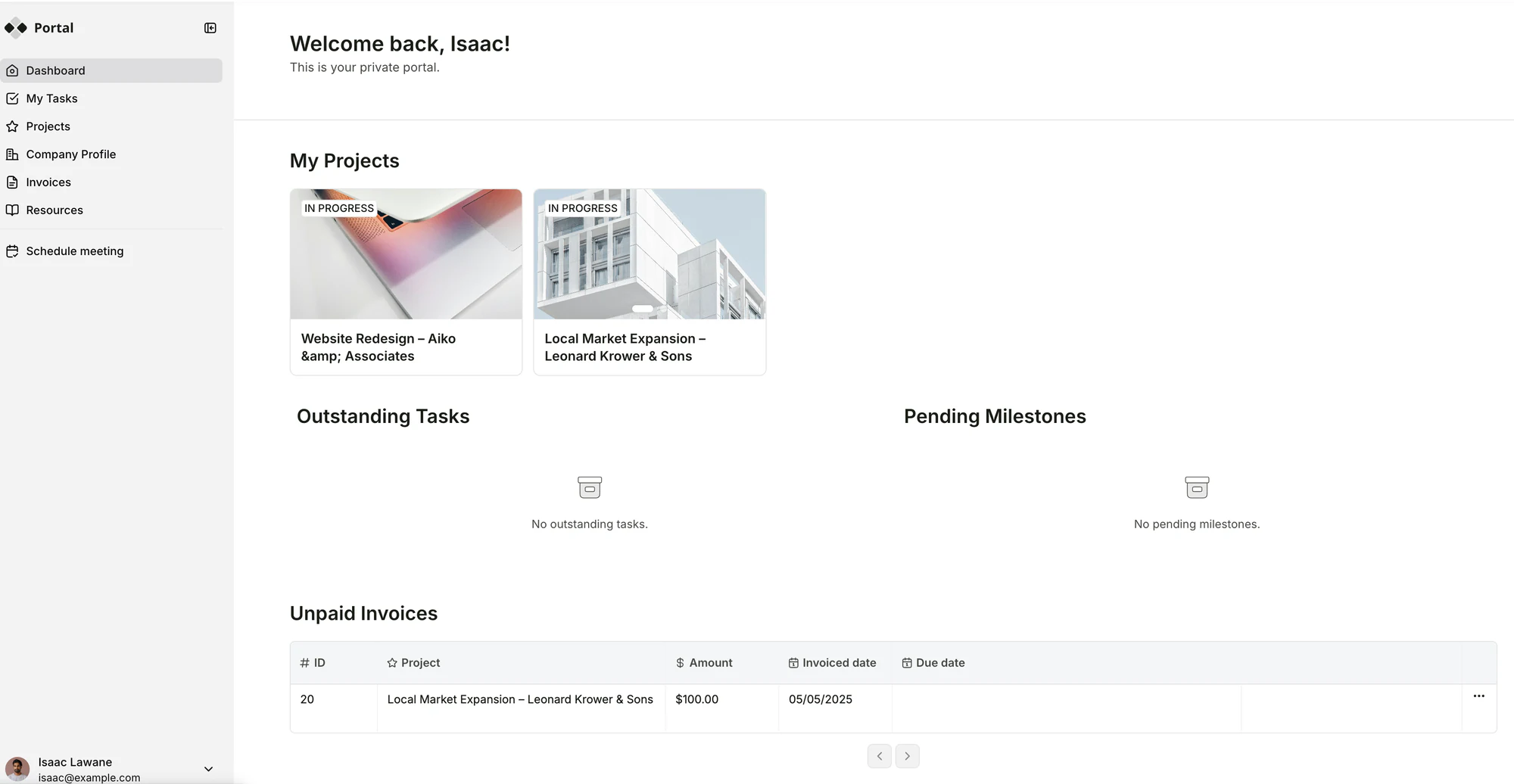1514x784 pixels.
Task: Click the Company Profile building icon
Action: tap(12, 154)
